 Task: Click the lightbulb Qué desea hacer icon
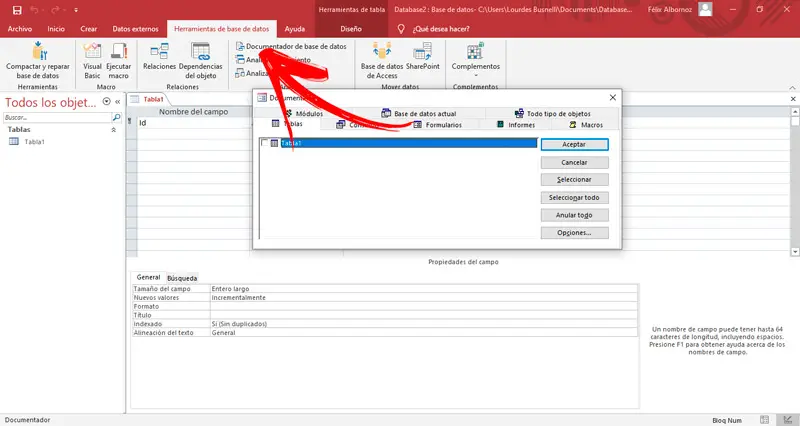pyautogui.click(x=402, y=29)
